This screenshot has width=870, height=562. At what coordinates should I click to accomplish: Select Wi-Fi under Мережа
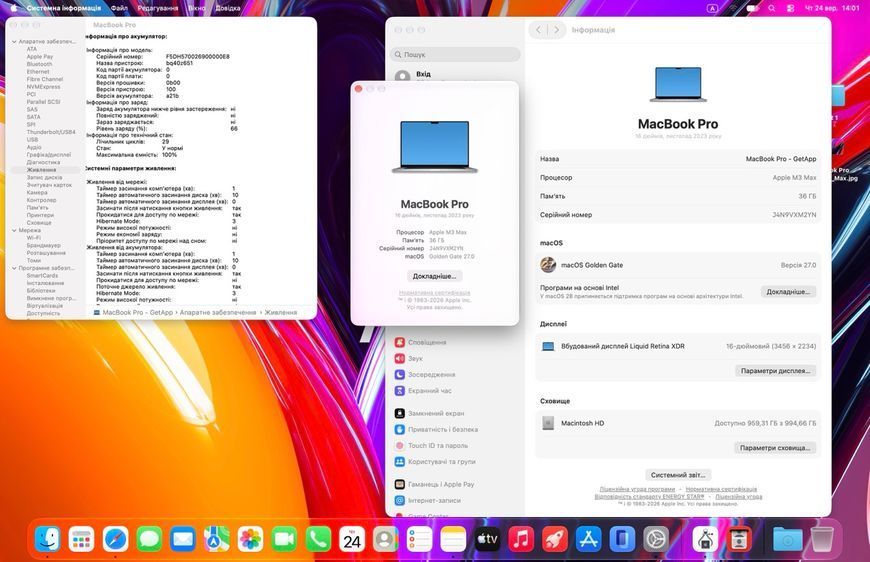tap(34, 237)
